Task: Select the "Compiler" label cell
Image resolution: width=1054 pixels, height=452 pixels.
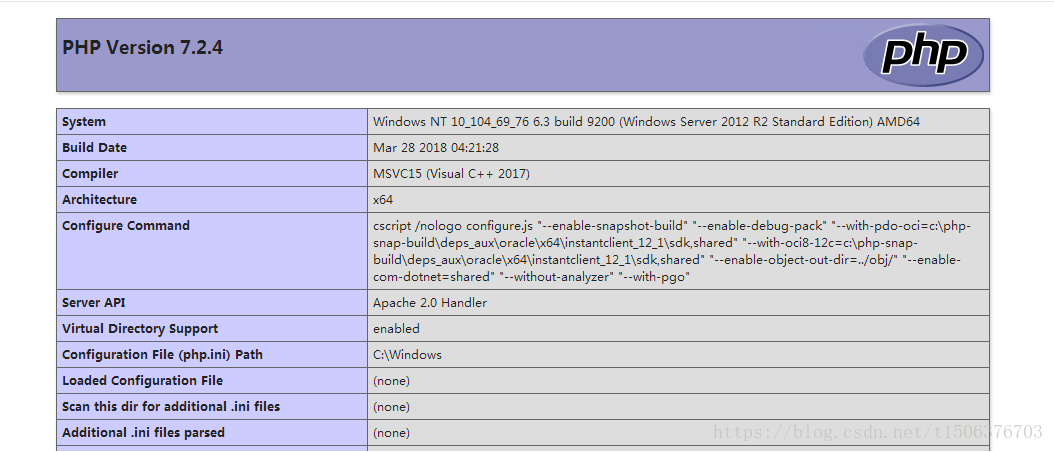Action: tap(212, 174)
